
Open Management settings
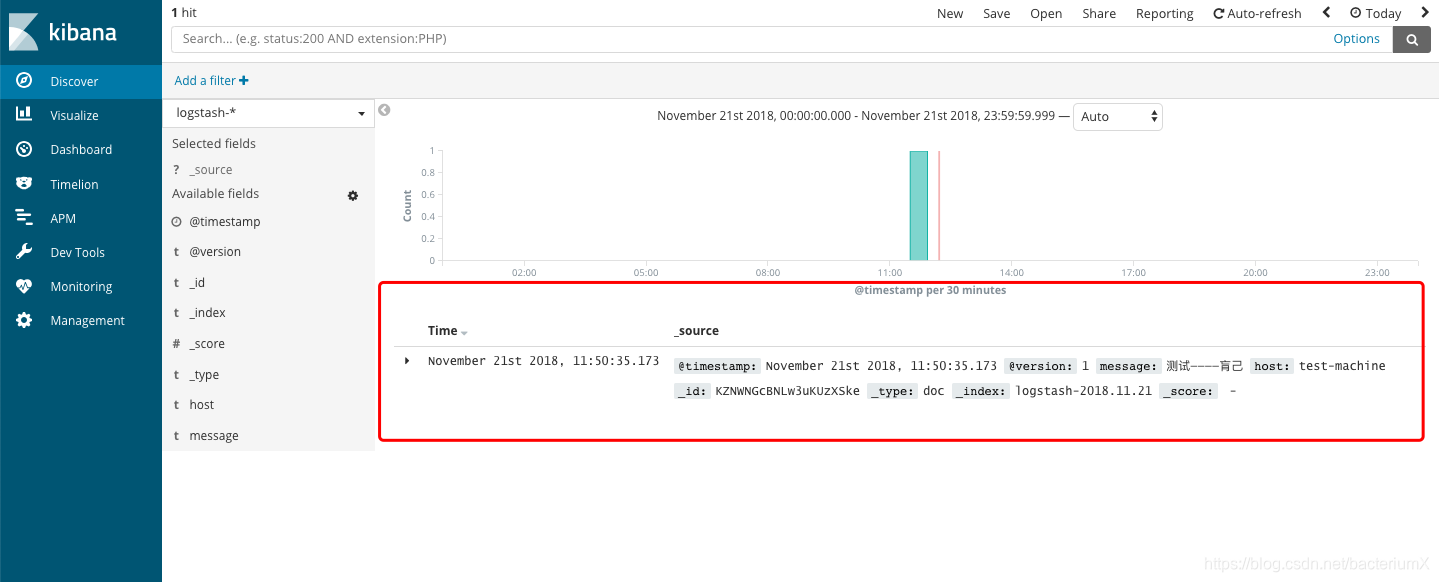[x=81, y=320]
